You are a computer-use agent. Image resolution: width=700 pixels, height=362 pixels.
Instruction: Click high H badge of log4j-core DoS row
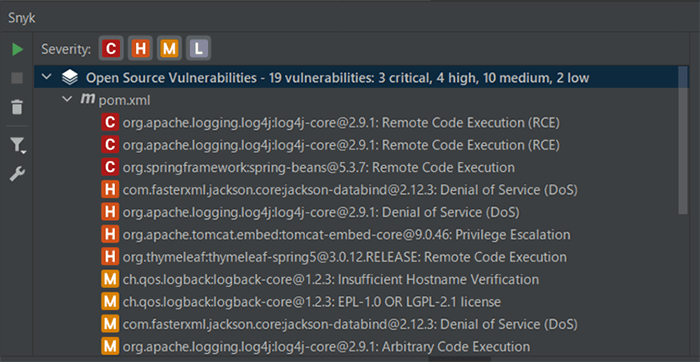click(x=110, y=212)
